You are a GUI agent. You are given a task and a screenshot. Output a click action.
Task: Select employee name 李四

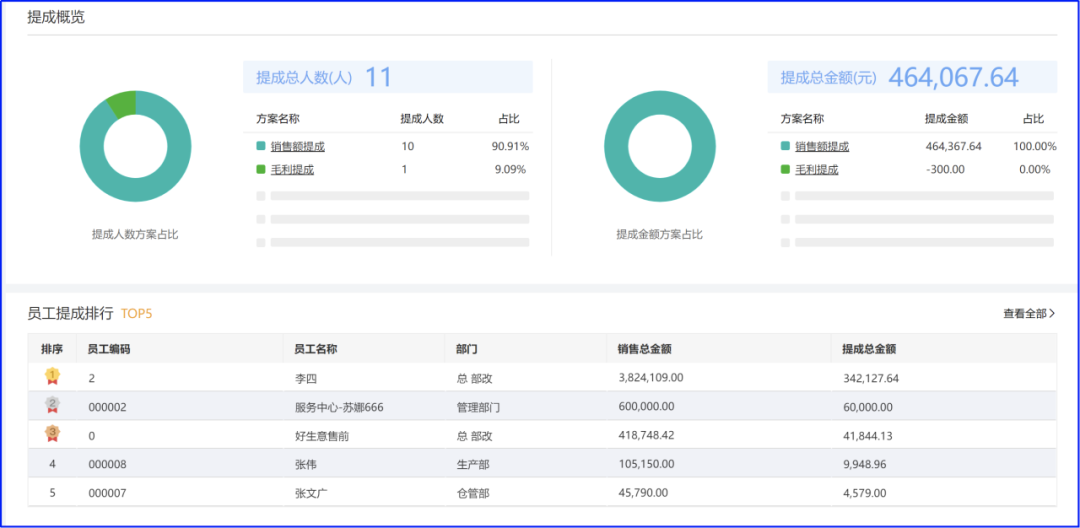305,378
